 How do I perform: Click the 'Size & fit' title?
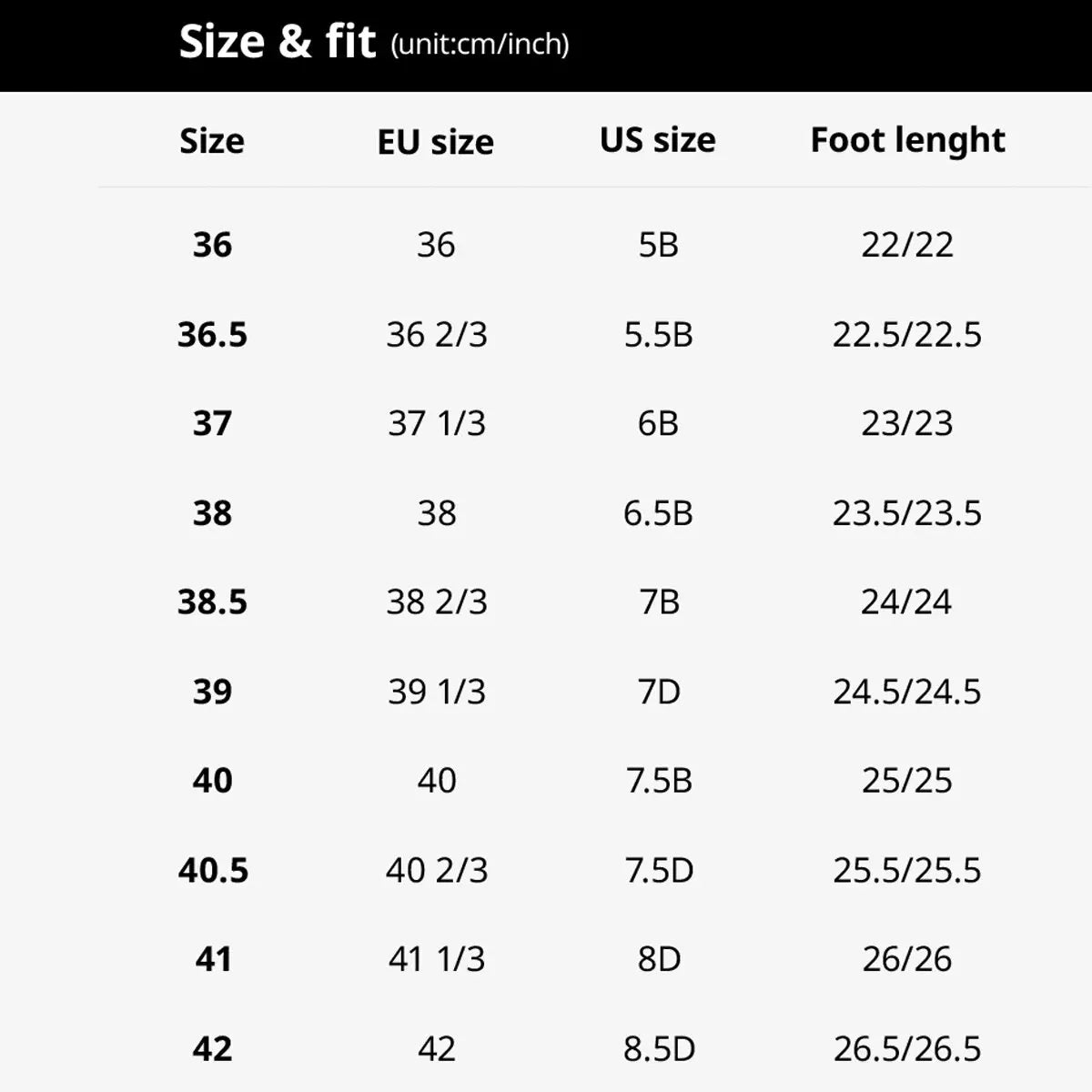coord(277,42)
